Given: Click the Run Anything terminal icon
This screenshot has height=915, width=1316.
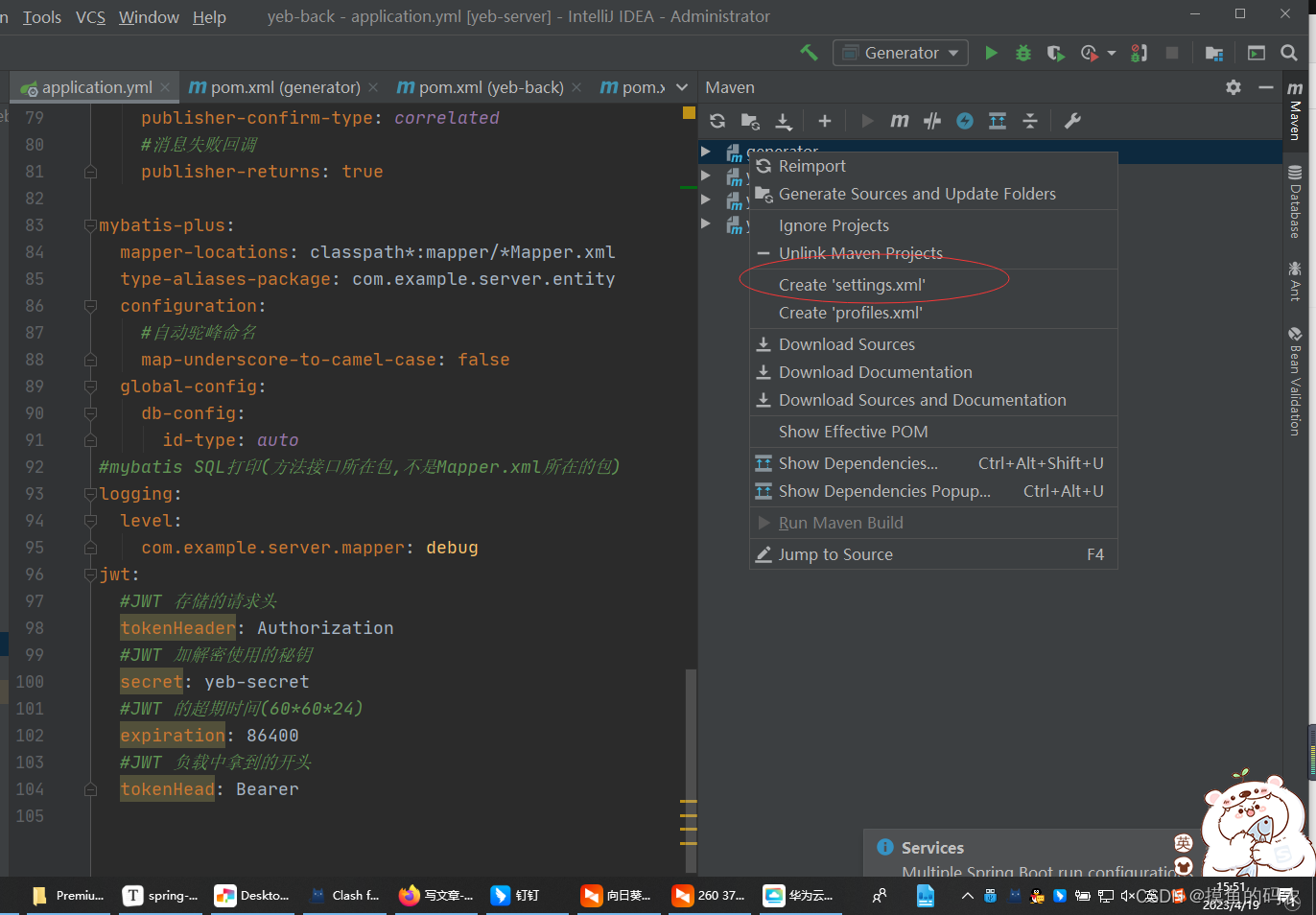Looking at the screenshot, I should [x=1256, y=53].
